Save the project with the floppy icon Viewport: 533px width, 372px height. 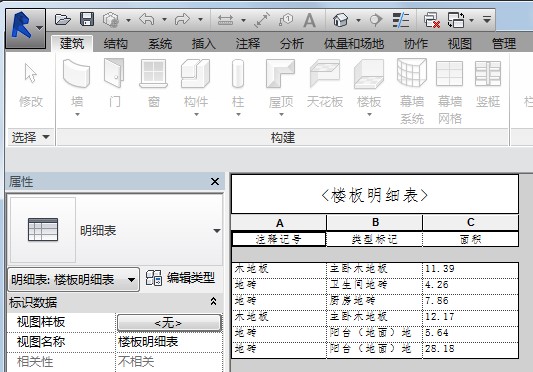tap(87, 19)
